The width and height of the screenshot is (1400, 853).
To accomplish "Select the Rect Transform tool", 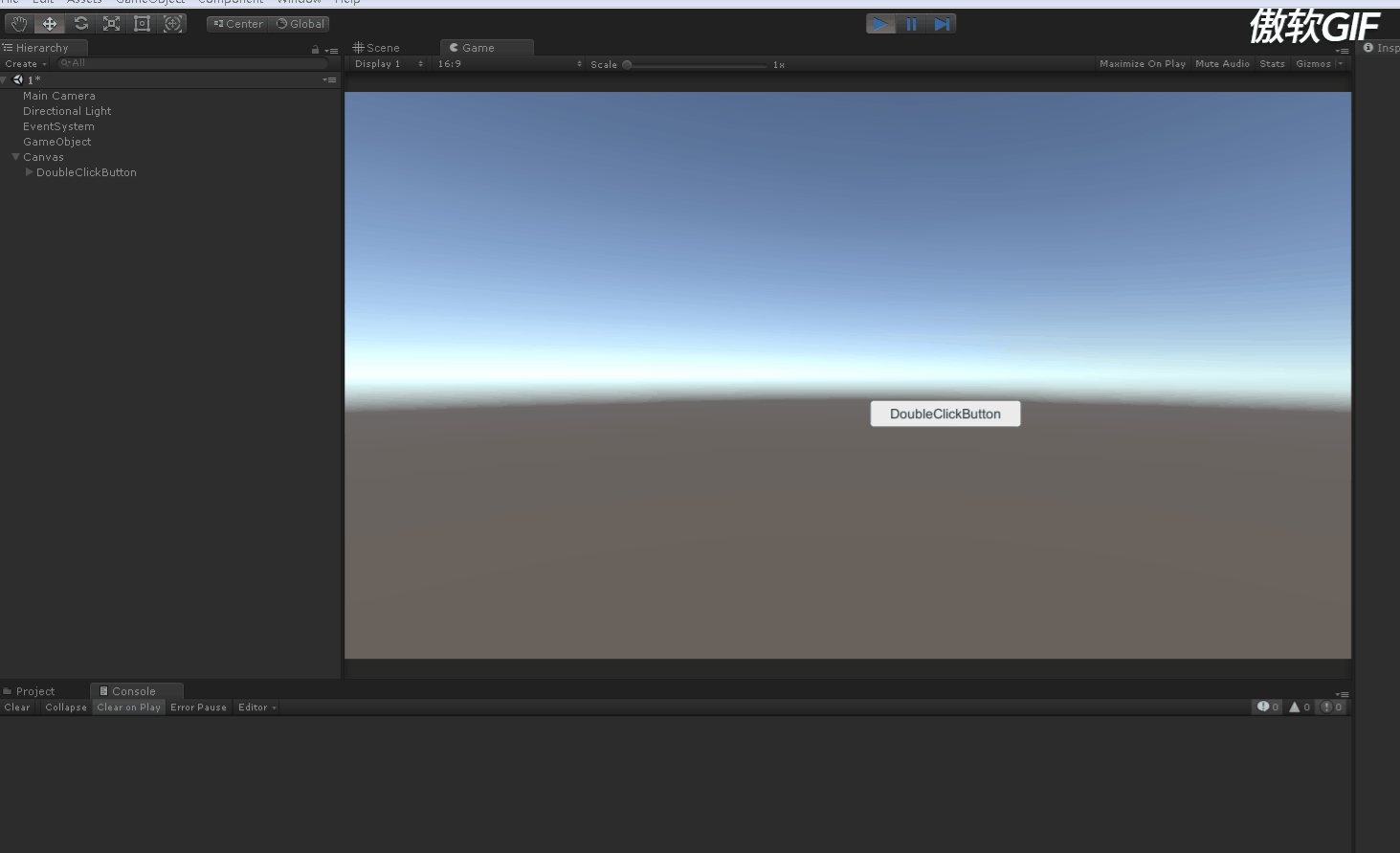I will (142, 23).
